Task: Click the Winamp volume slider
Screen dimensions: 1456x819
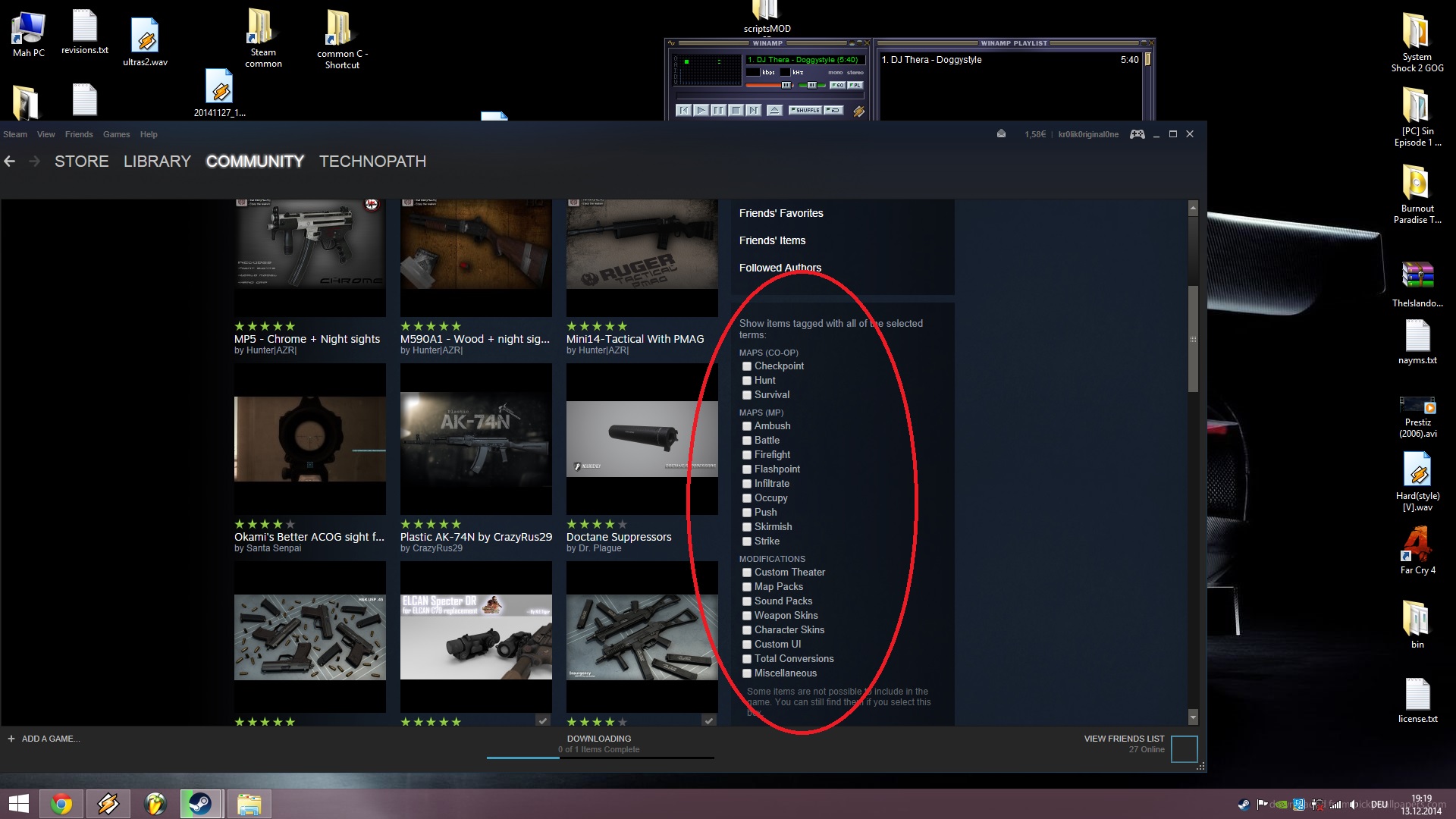Action: (770, 85)
